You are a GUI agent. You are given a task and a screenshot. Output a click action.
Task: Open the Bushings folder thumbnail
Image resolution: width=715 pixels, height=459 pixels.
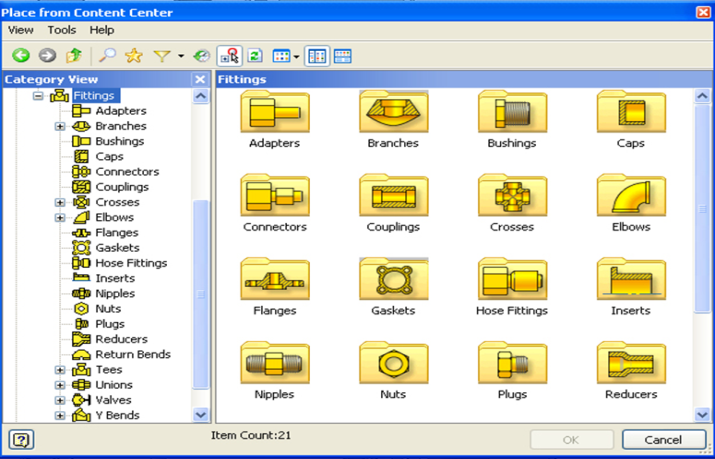pyautogui.click(x=512, y=112)
